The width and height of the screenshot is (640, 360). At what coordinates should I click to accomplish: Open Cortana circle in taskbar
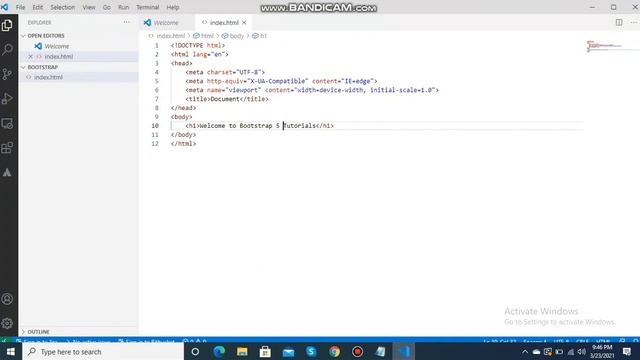click(x=195, y=351)
